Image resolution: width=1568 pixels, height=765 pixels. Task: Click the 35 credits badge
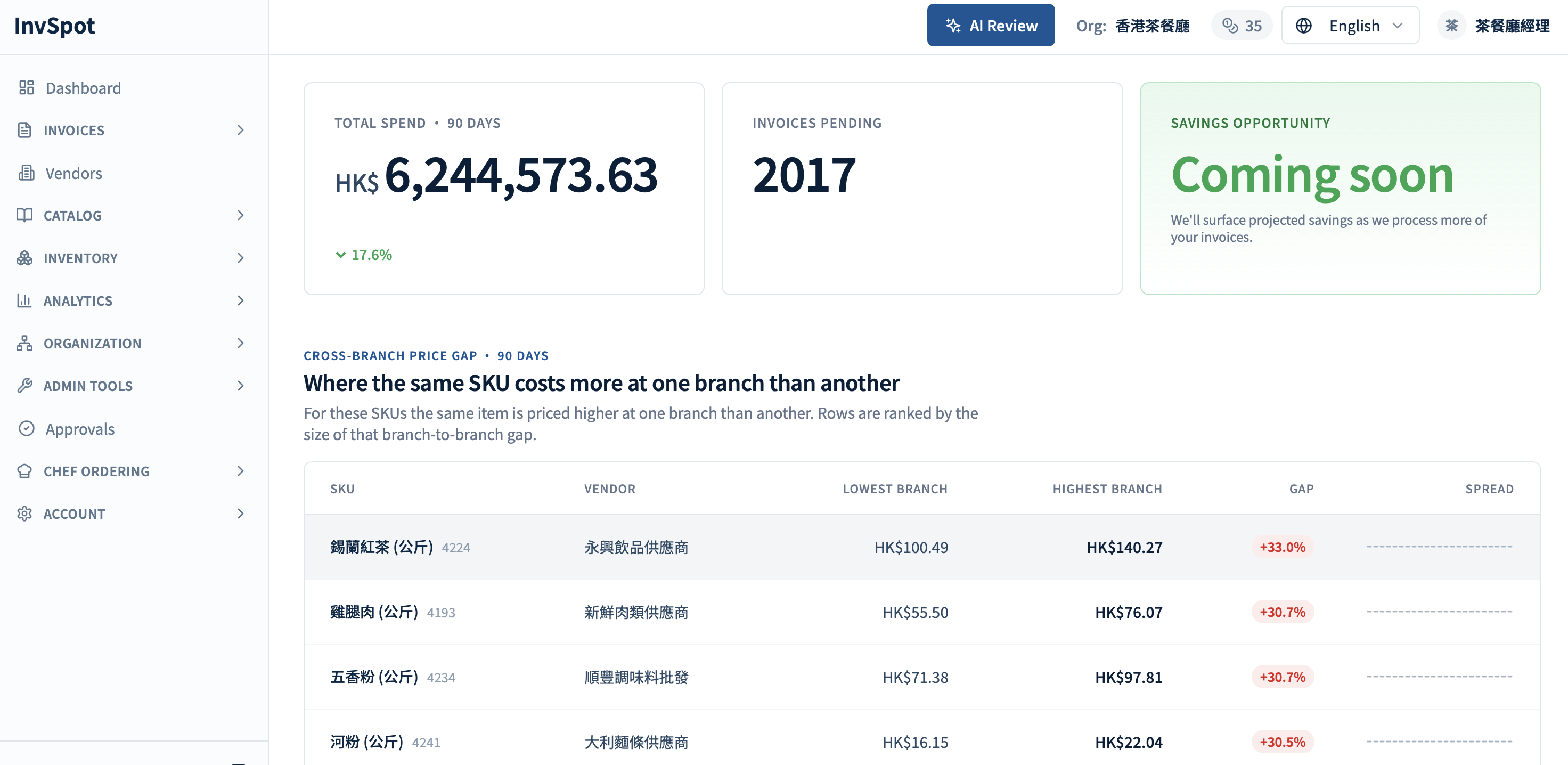pos(1241,26)
